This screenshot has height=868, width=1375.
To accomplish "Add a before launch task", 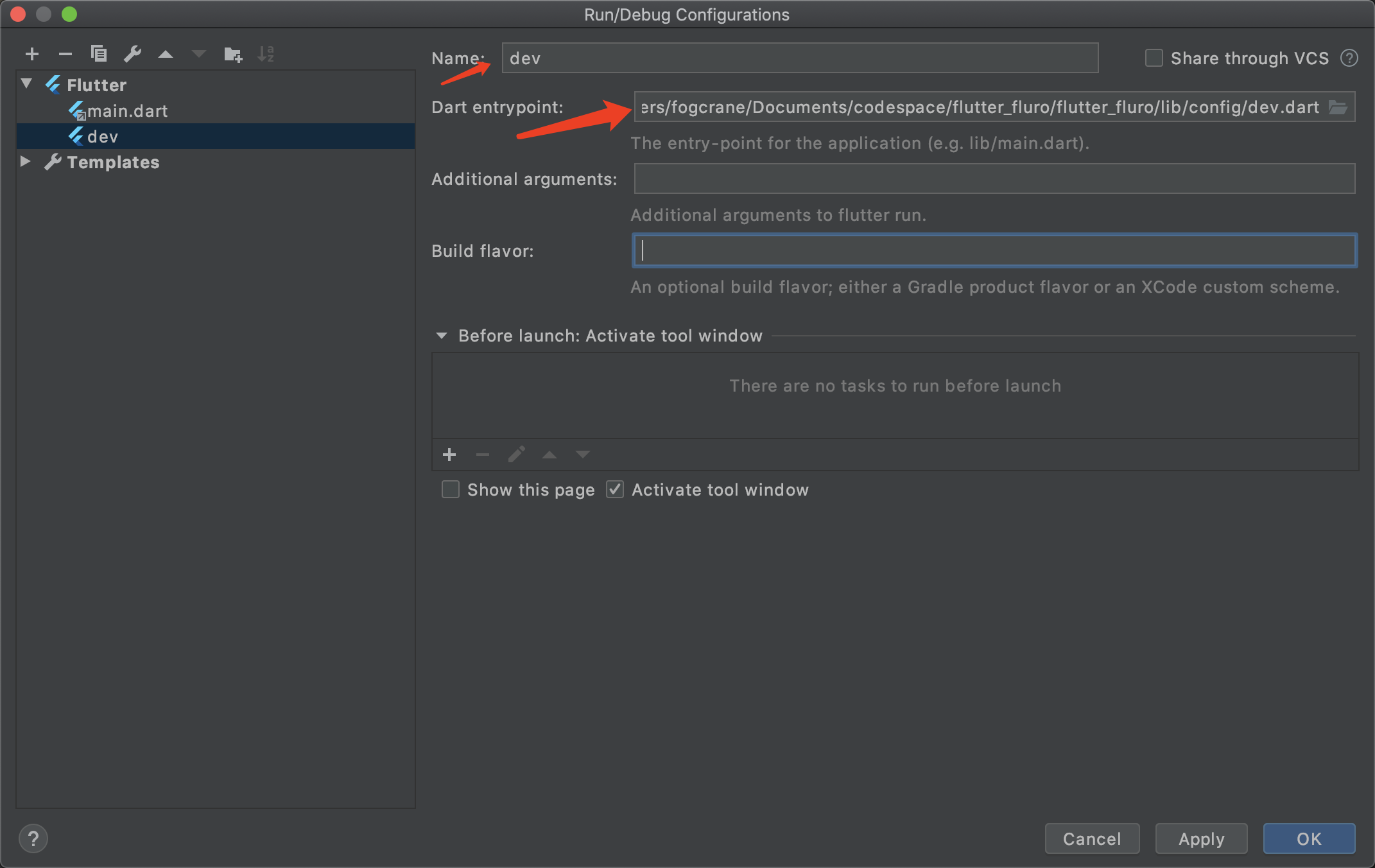I will (x=449, y=455).
